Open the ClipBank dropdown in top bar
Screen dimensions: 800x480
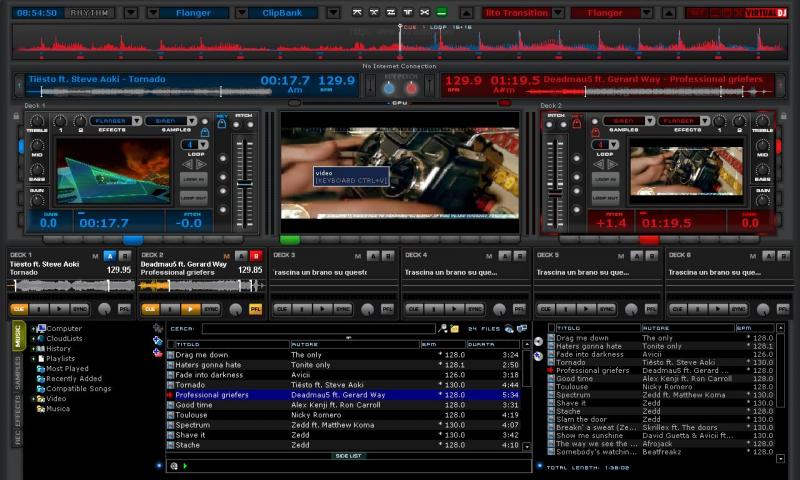(282, 13)
